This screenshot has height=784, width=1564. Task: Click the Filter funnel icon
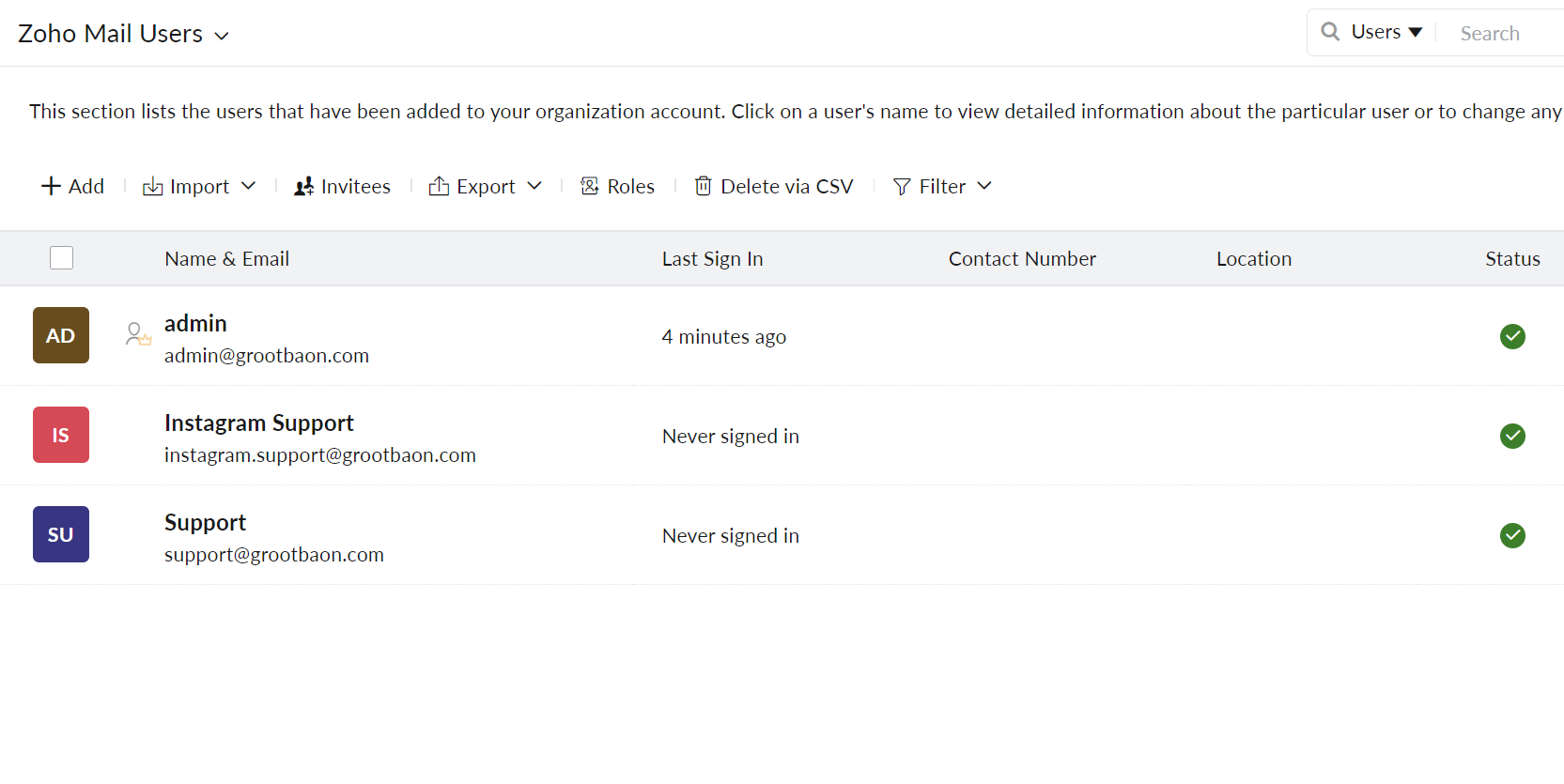click(902, 187)
